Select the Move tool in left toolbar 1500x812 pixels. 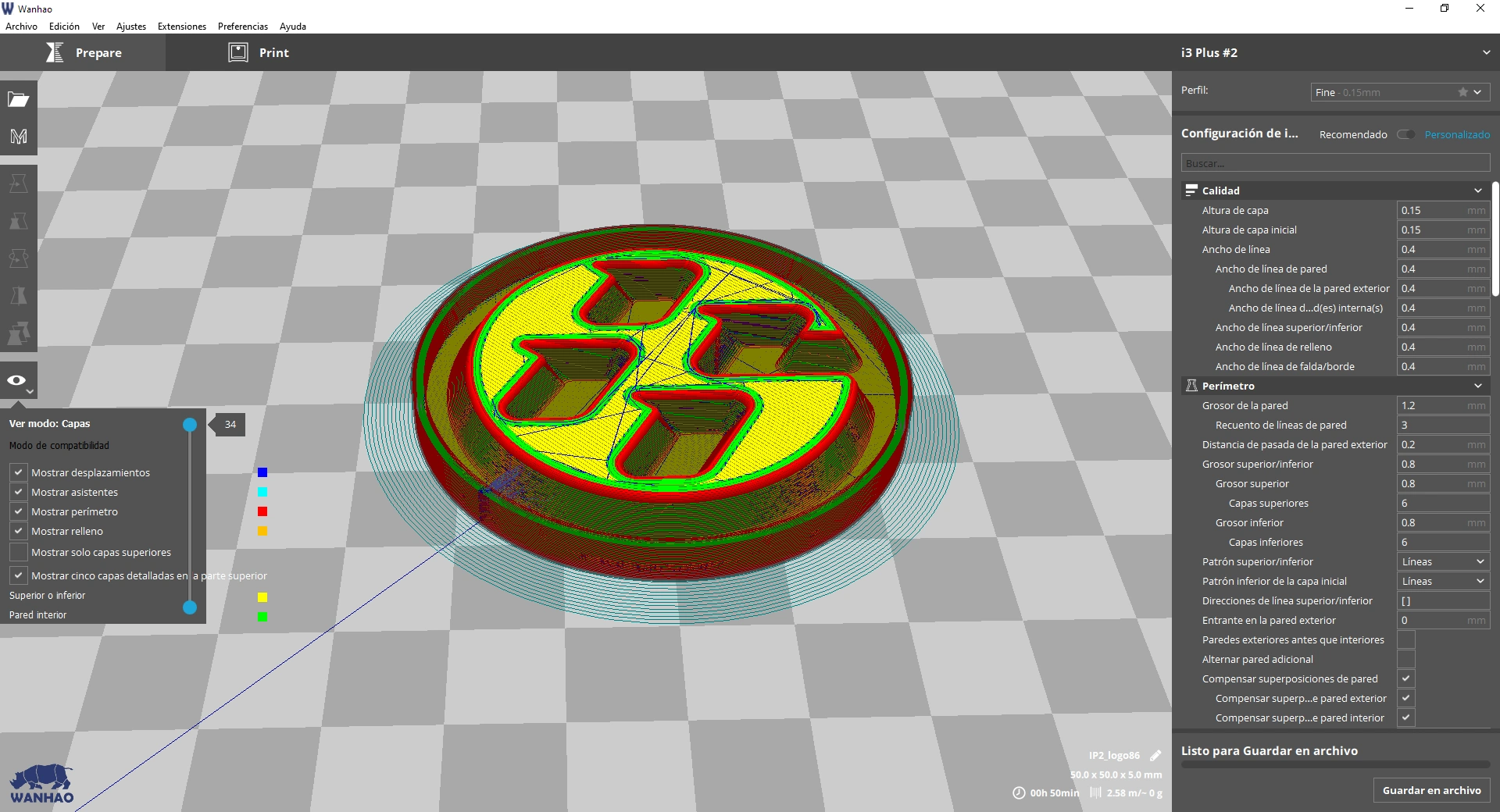point(19,183)
